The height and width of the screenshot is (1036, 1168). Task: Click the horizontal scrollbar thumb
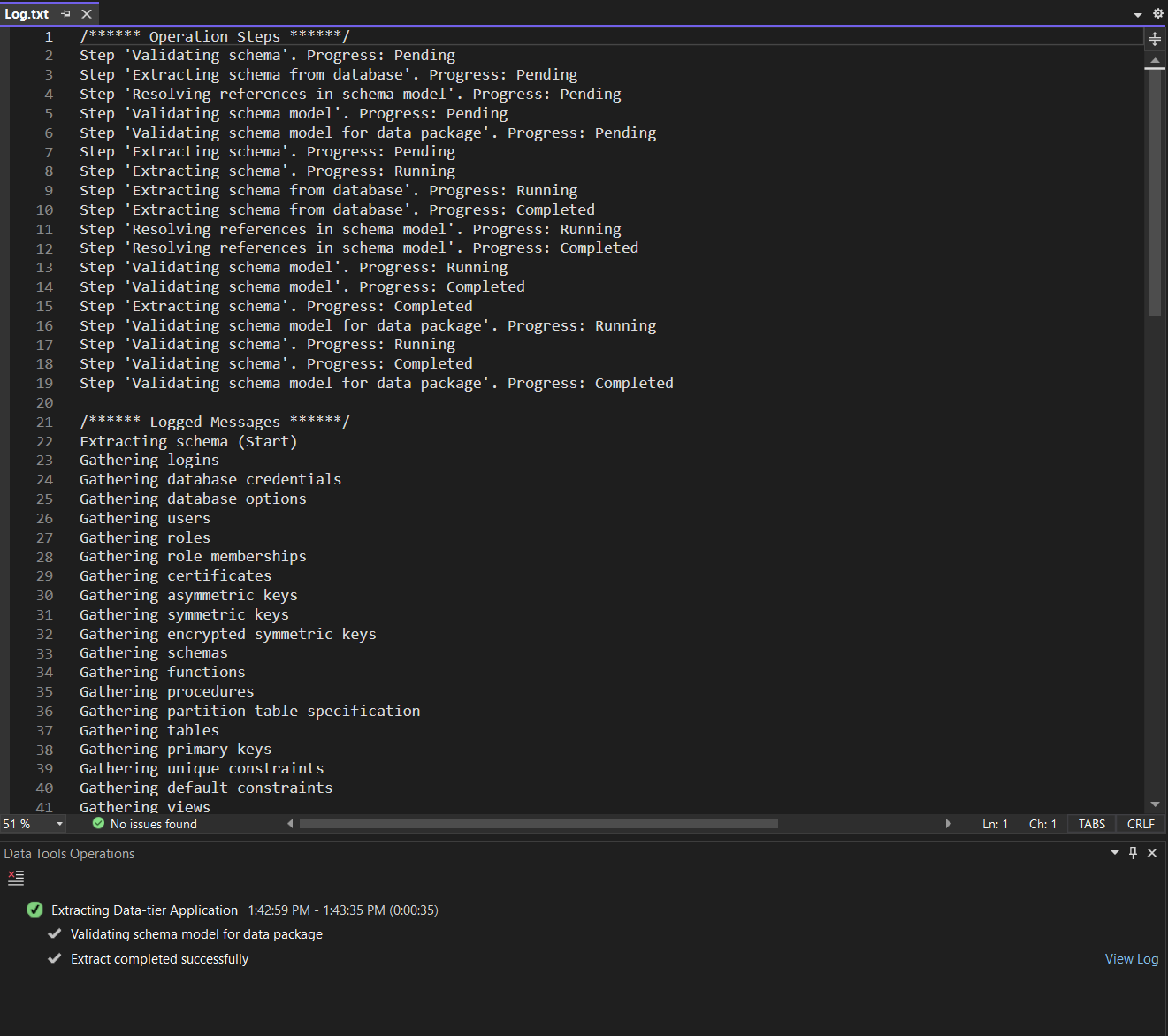538,824
